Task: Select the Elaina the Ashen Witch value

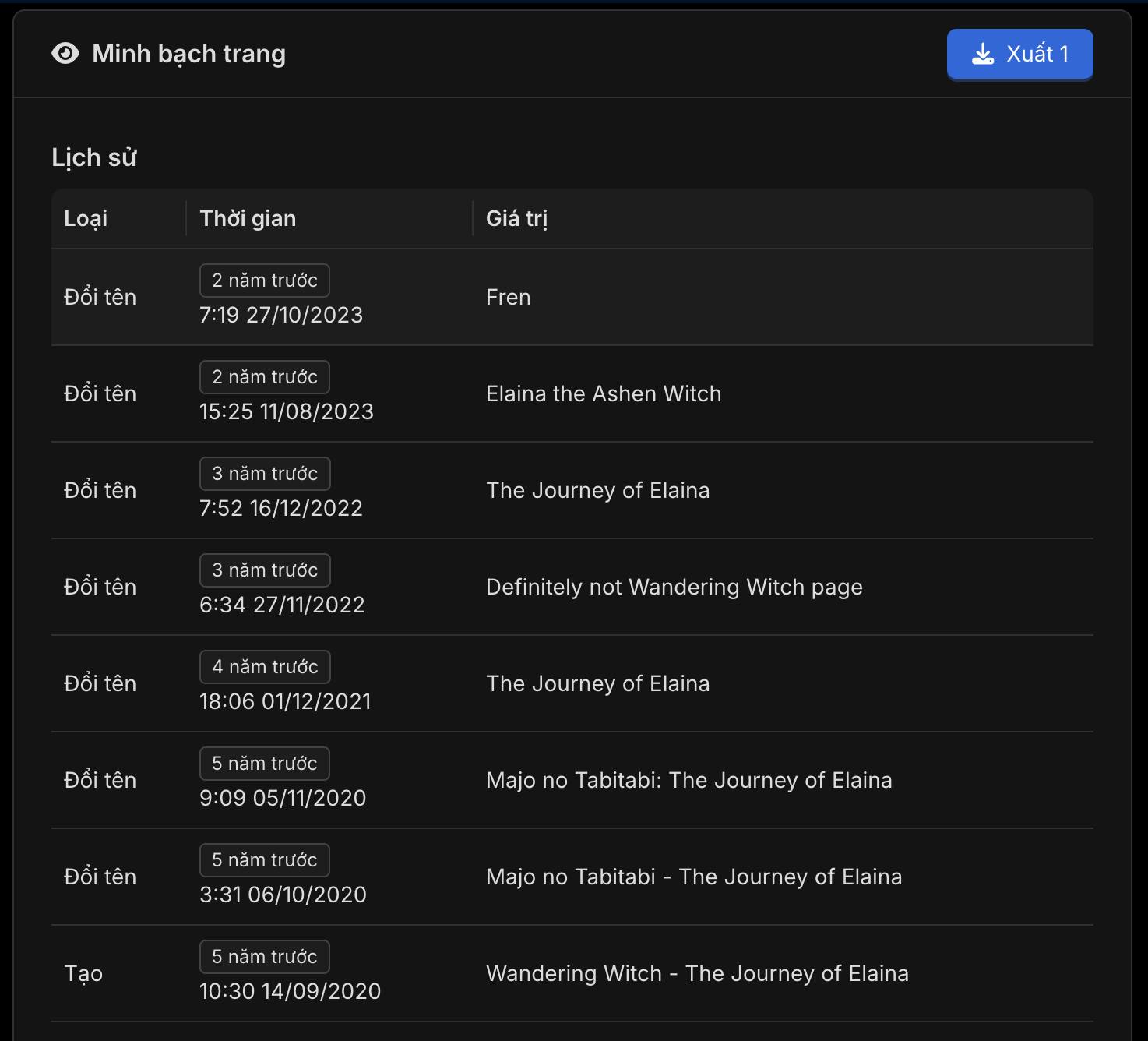Action: click(604, 393)
